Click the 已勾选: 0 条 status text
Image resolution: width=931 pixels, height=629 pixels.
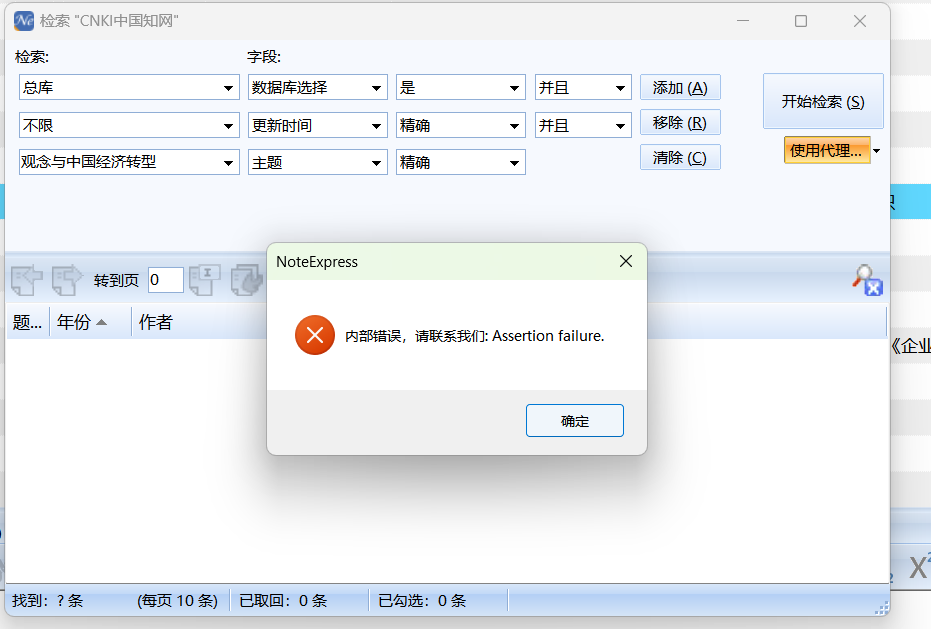point(422,600)
